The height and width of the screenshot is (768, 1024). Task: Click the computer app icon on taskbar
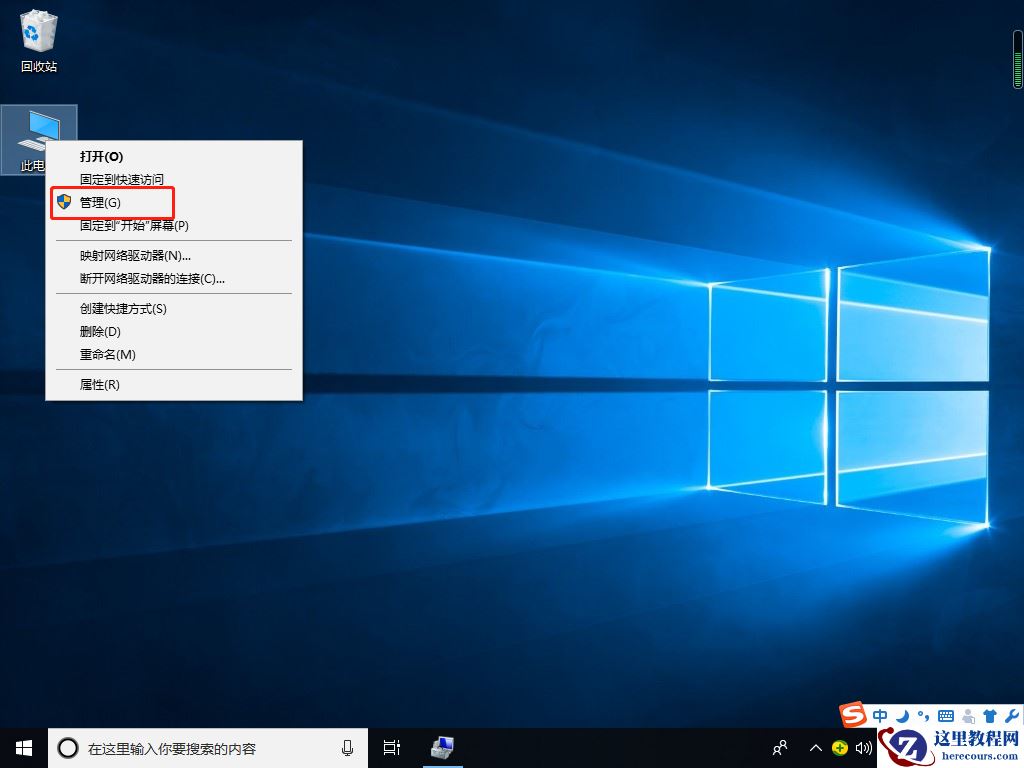[441, 747]
